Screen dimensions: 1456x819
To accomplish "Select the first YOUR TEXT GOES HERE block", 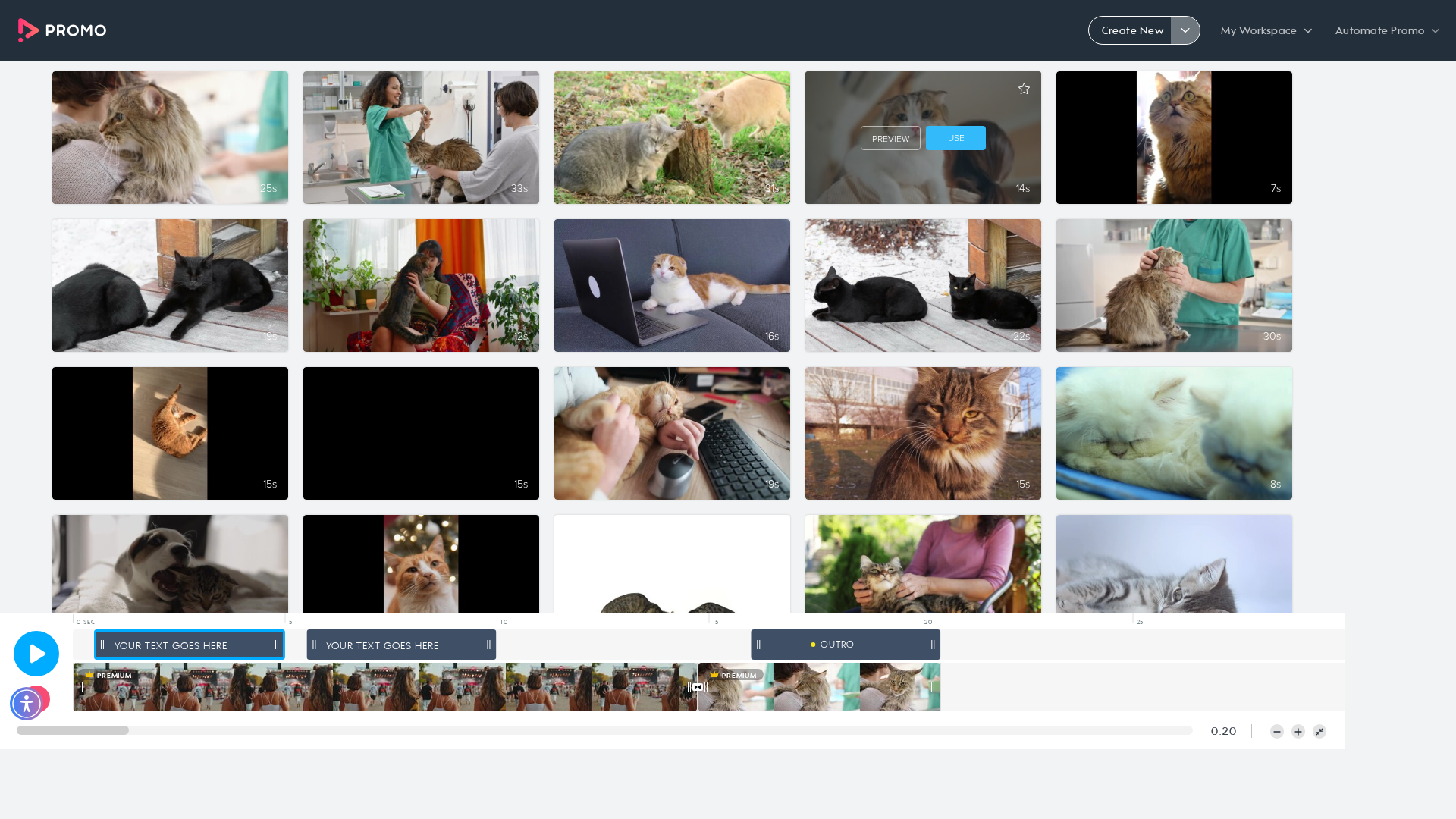I will (x=190, y=645).
